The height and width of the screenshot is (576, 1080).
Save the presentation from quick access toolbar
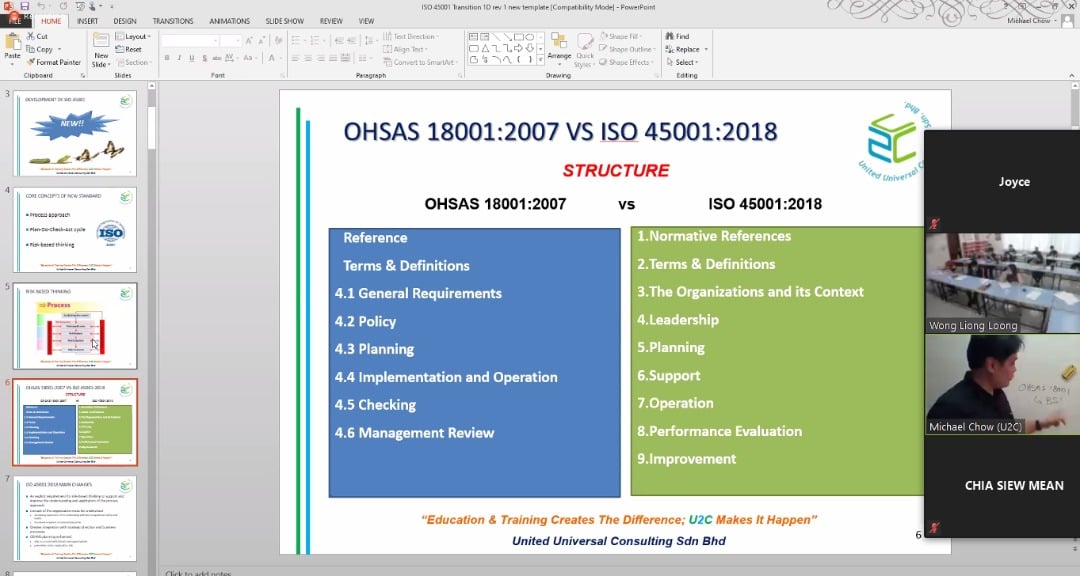(25, 6)
